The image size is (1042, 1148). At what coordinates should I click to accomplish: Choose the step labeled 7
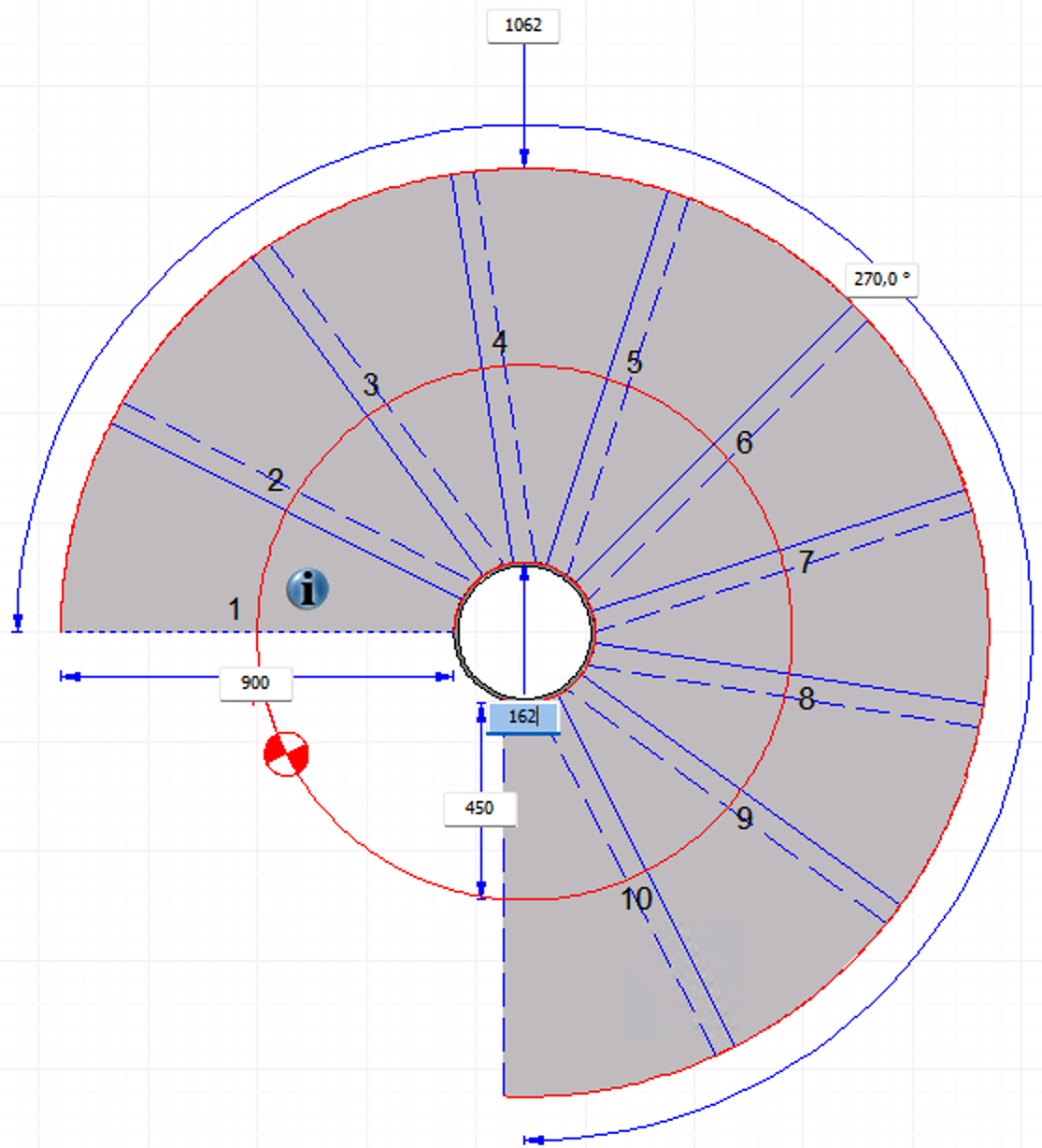[806, 562]
